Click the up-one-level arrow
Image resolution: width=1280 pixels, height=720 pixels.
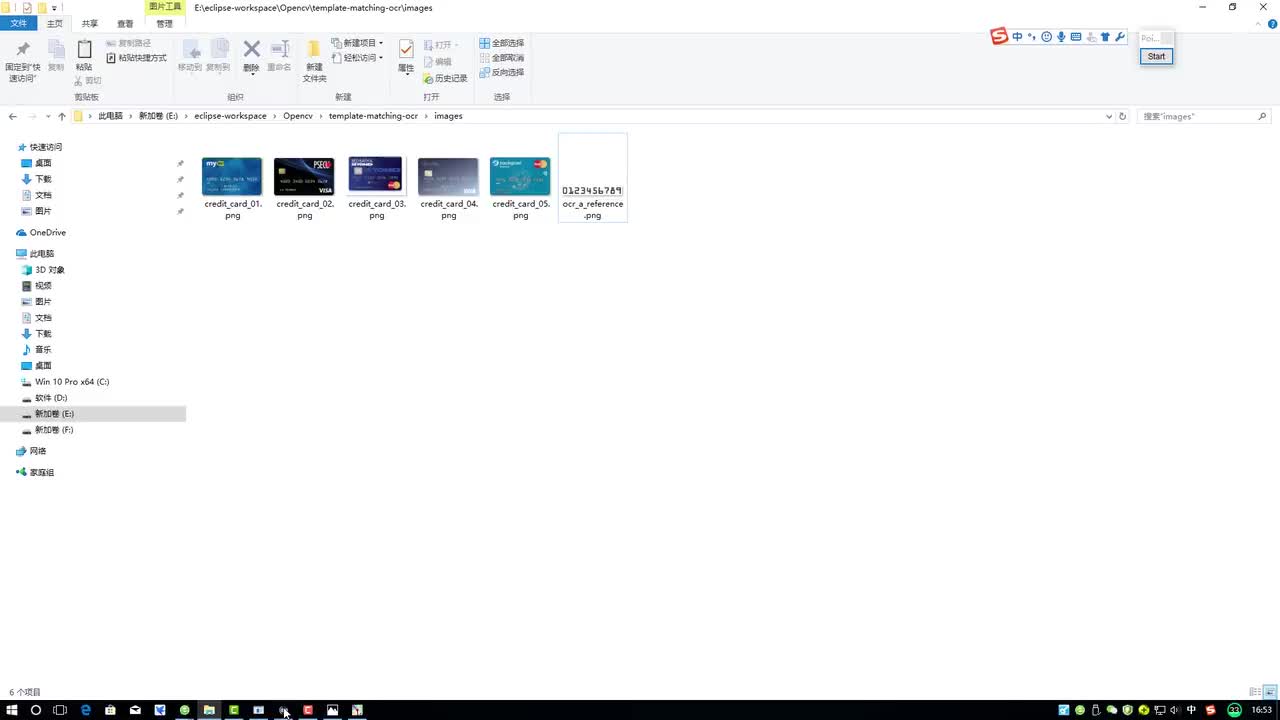click(x=62, y=116)
